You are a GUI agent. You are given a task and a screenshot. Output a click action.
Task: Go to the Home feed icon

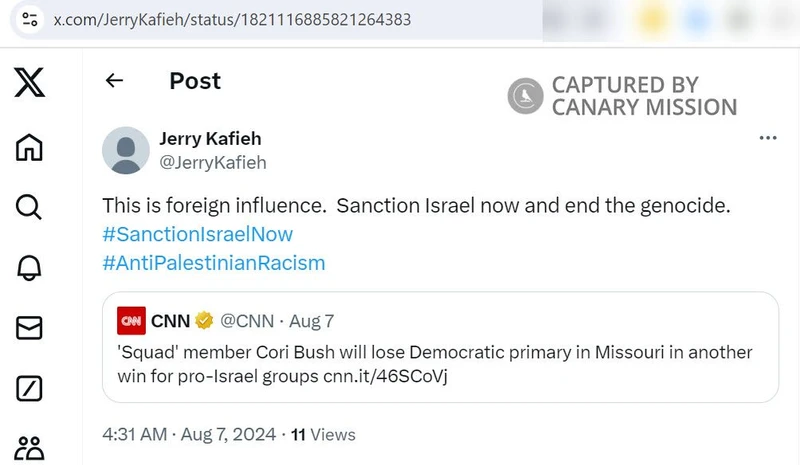coord(29,147)
